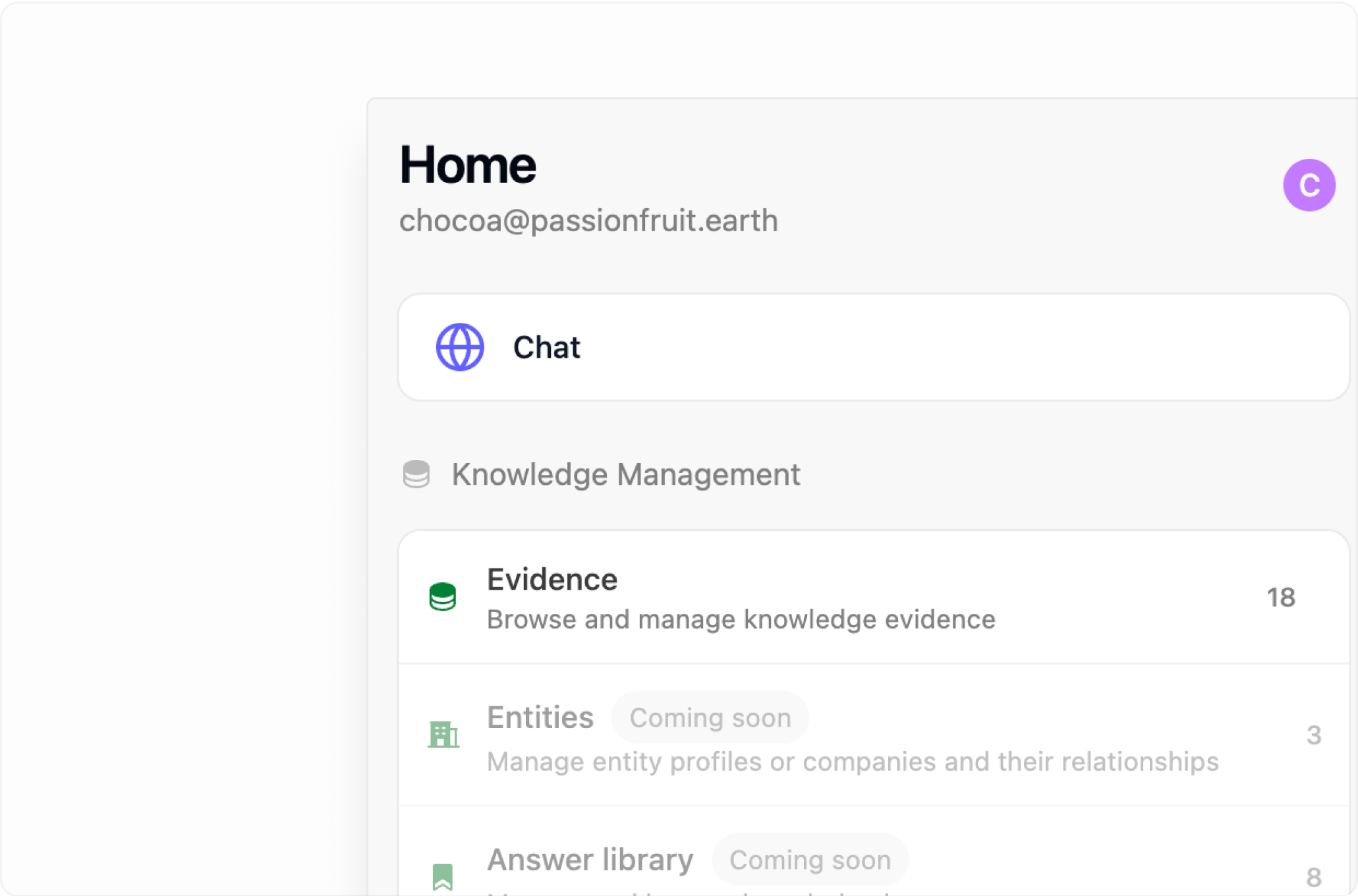
Task: Click the Coming soon badge next to Entities
Action: [710, 717]
